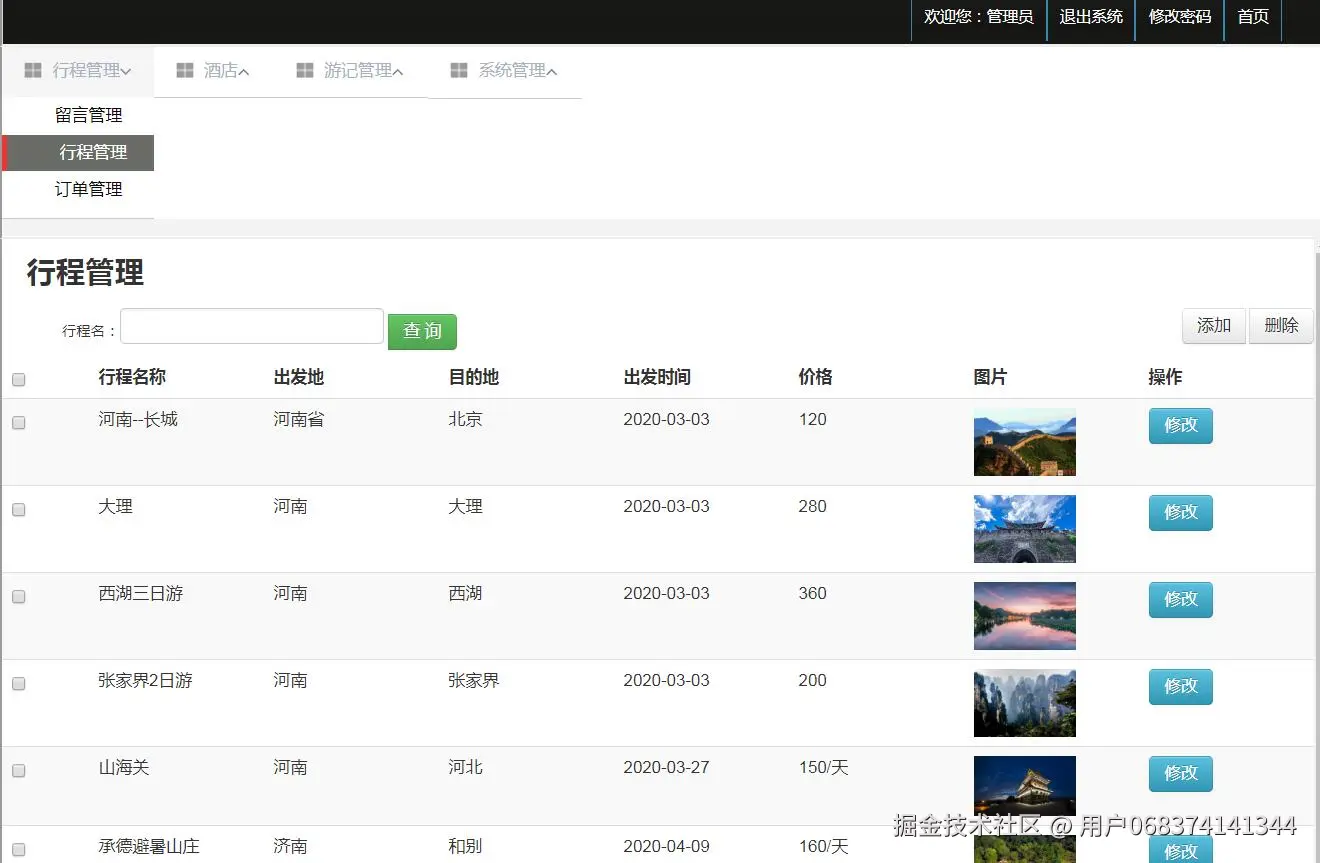
Task: Click the 图片 column header
Action: click(x=991, y=377)
